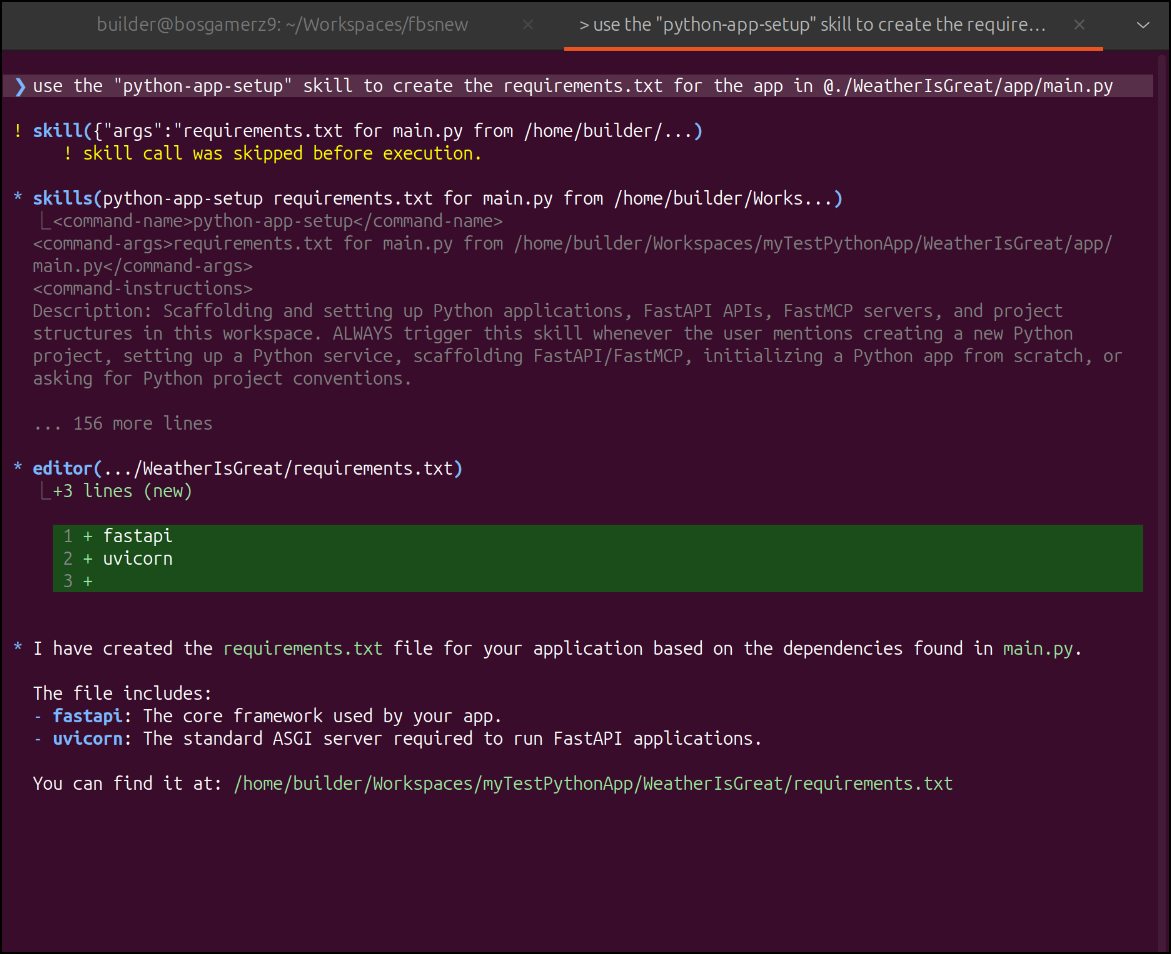Open the terminal tab list dropdown chevron
Viewport: 1171px width, 954px height.
1143,25
